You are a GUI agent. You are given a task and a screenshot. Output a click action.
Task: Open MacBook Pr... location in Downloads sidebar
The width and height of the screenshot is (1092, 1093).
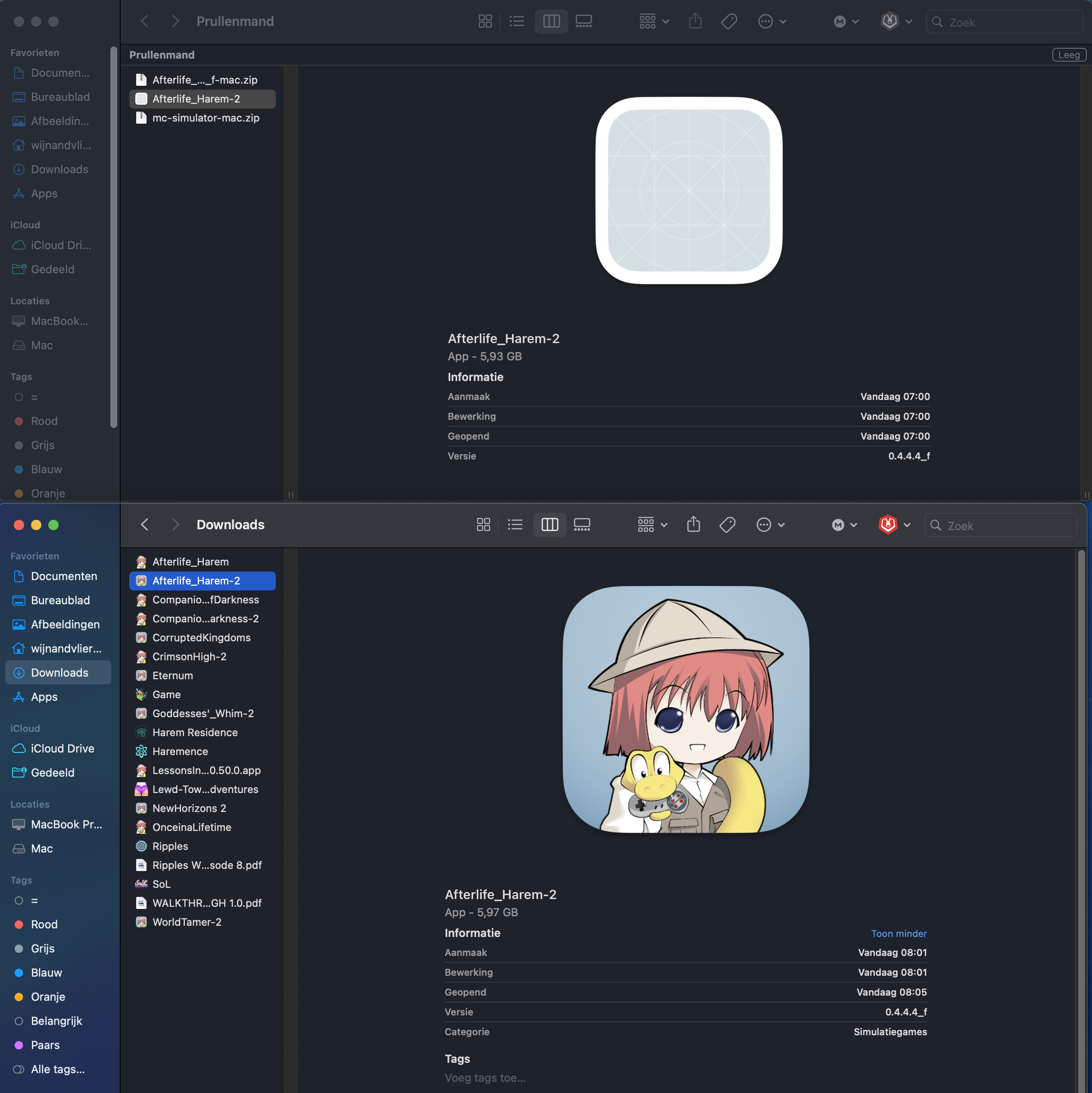[x=58, y=824]
